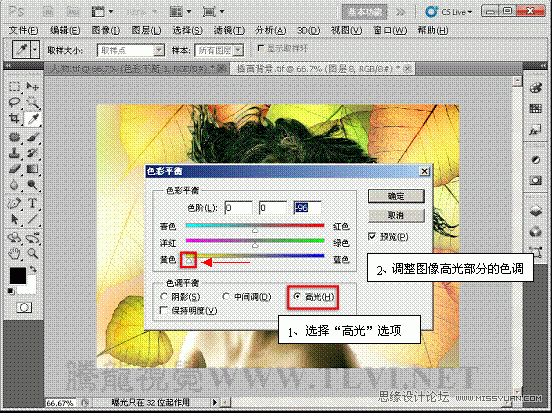Set the foreground color swatch
Screen dimensions: 552x413
[x=18, y=276]
